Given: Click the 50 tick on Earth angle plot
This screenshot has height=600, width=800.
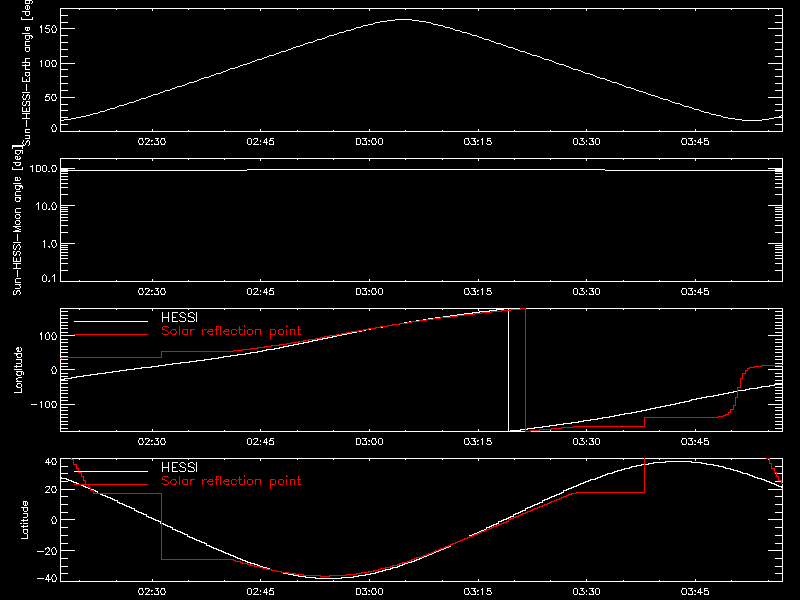Looking at the screenshot, I should pyautogui.click(x=51, y=97).
